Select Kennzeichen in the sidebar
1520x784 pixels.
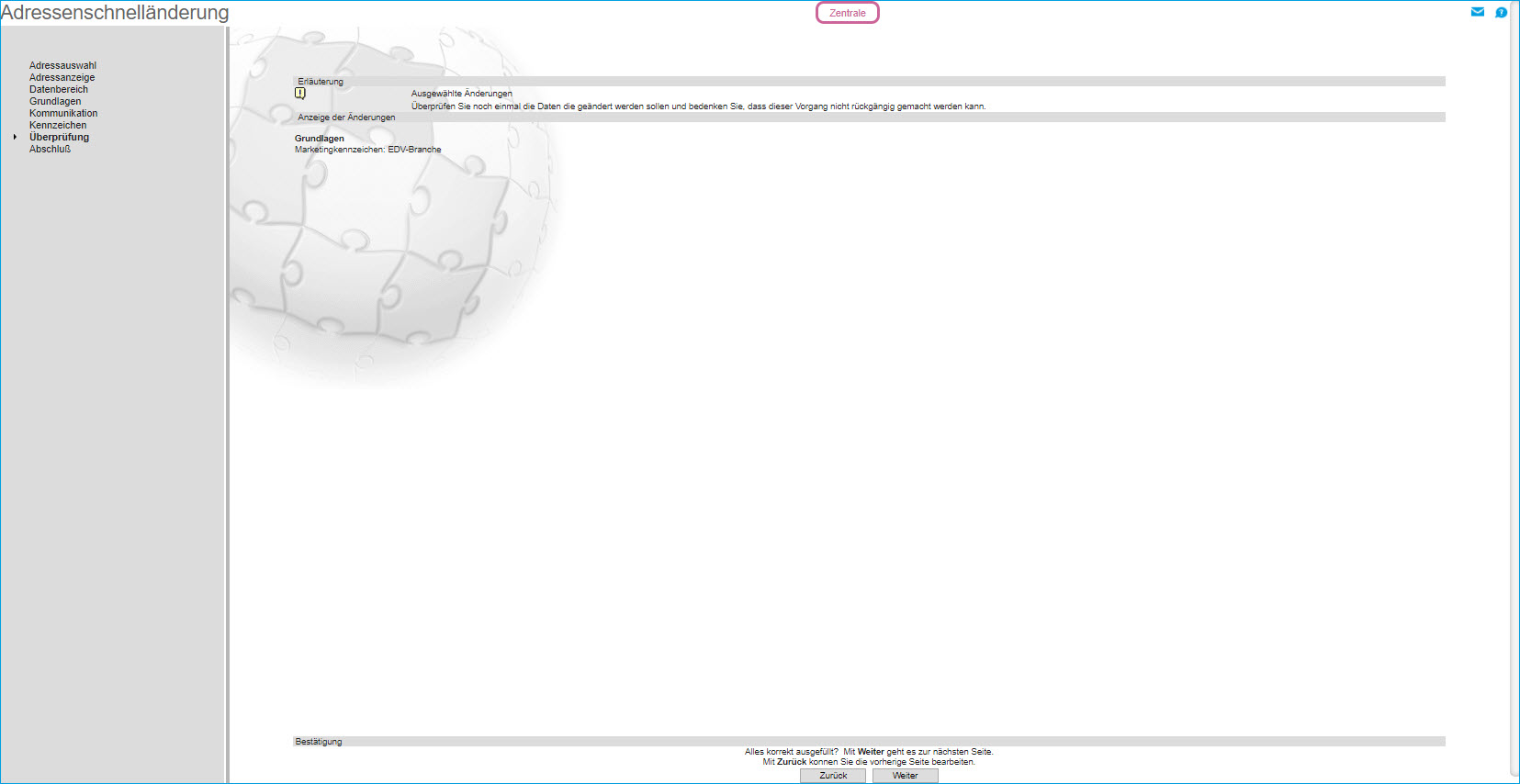pos(58,125)
